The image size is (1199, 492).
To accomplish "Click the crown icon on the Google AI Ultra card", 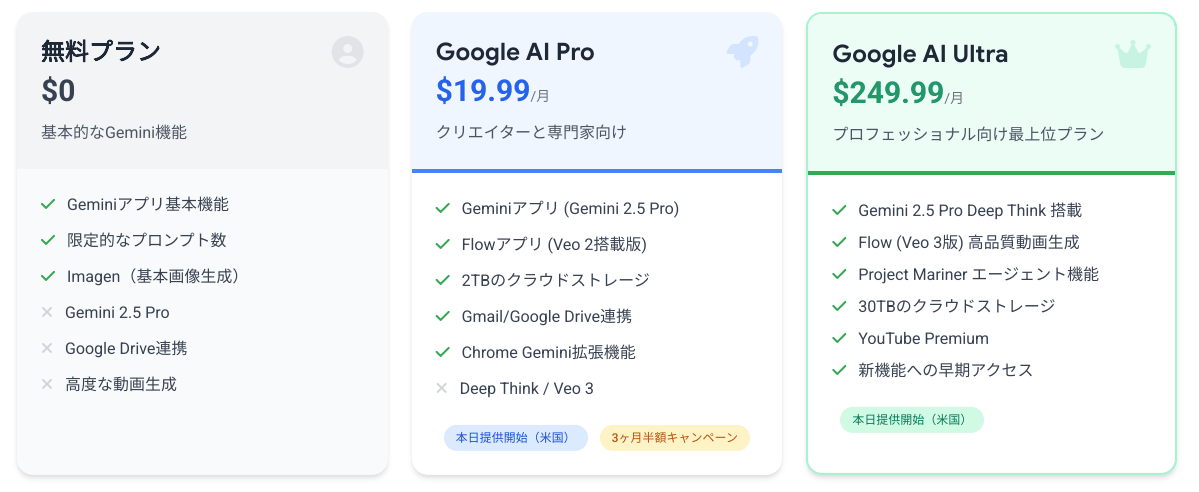I will 1132,54.
